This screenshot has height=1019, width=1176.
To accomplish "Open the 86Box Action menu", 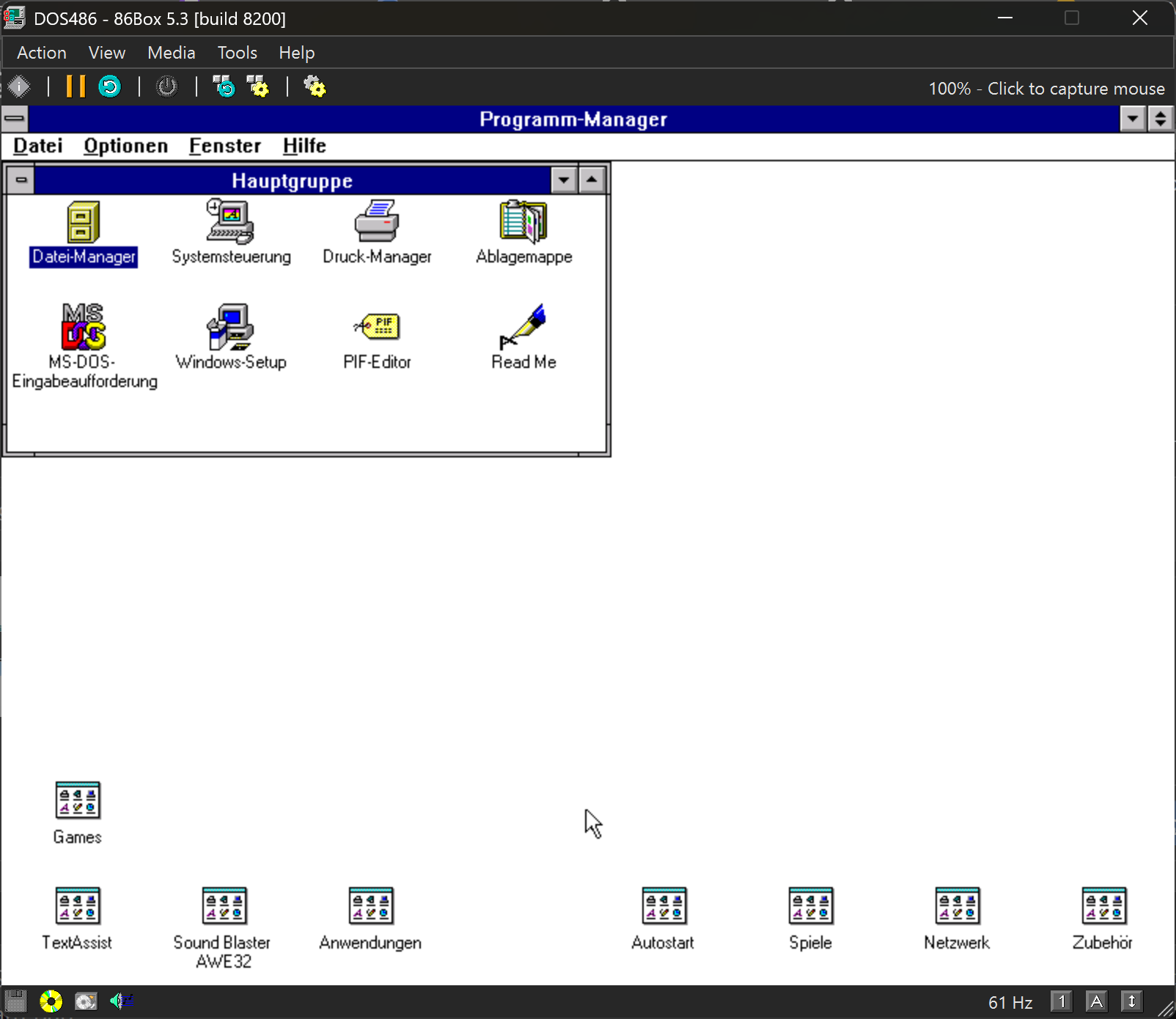I will (42, 53).
